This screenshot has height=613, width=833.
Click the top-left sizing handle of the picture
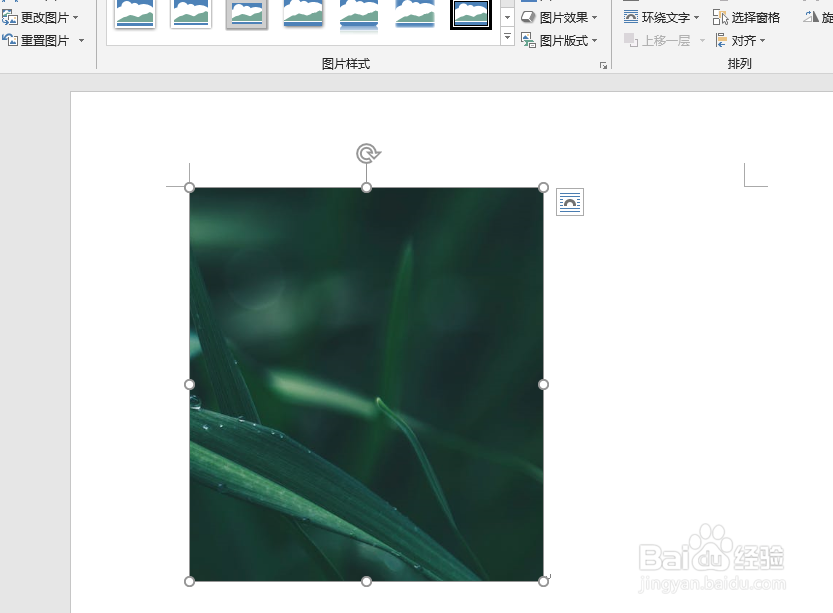point(190,188)
